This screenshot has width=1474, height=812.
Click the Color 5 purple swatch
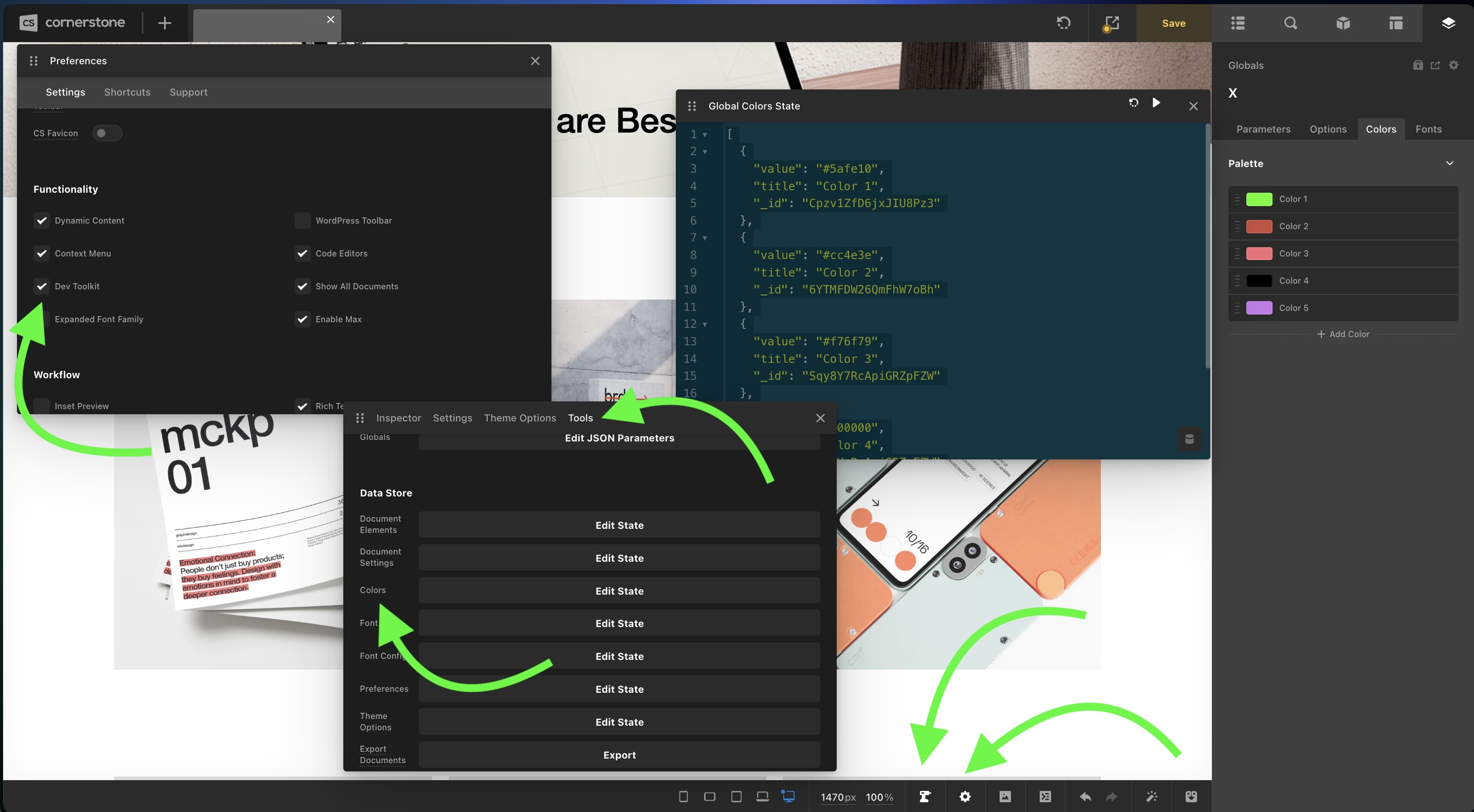(1259, 308)
